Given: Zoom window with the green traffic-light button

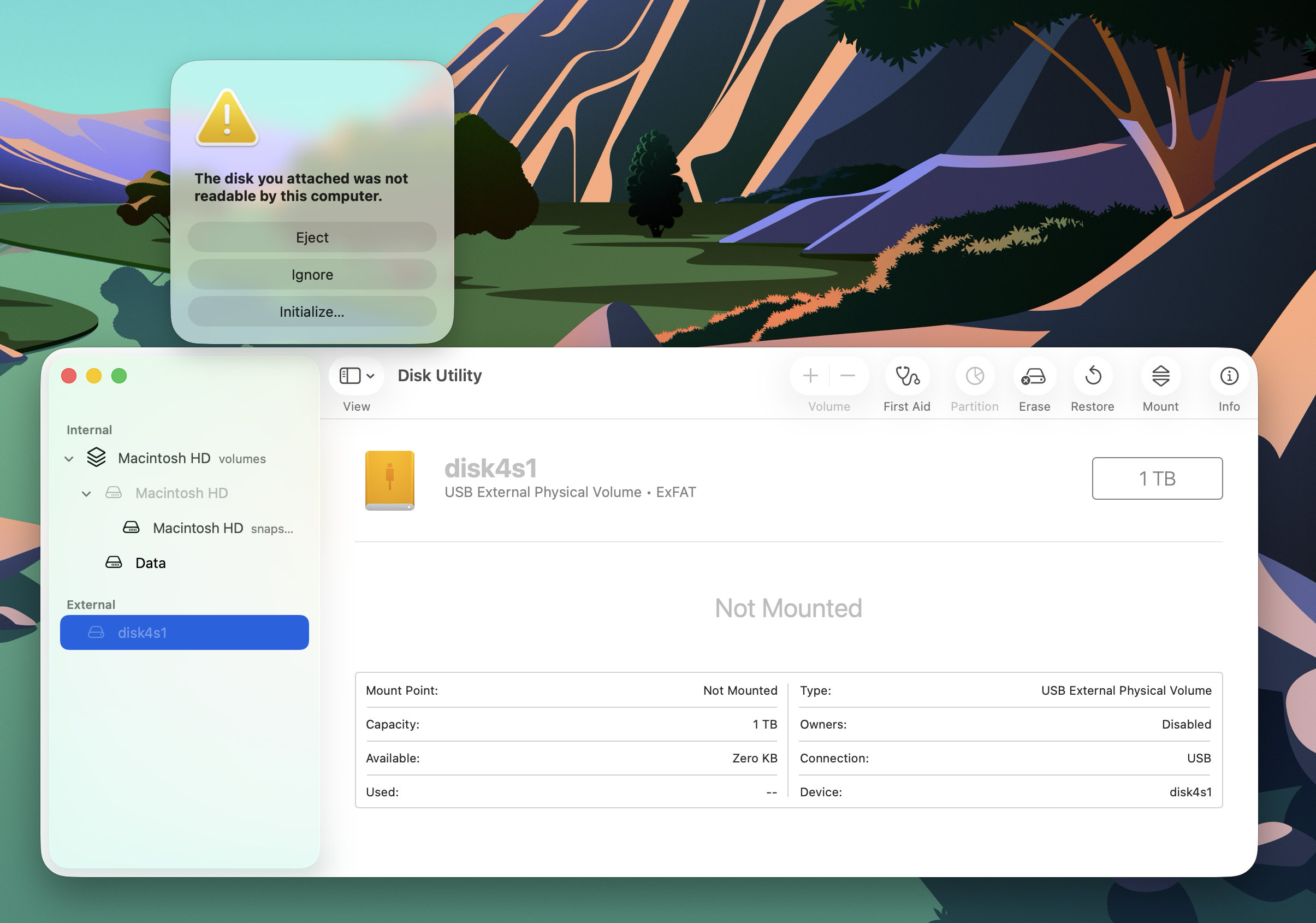Looking at the screenshot, I should 118,376.
